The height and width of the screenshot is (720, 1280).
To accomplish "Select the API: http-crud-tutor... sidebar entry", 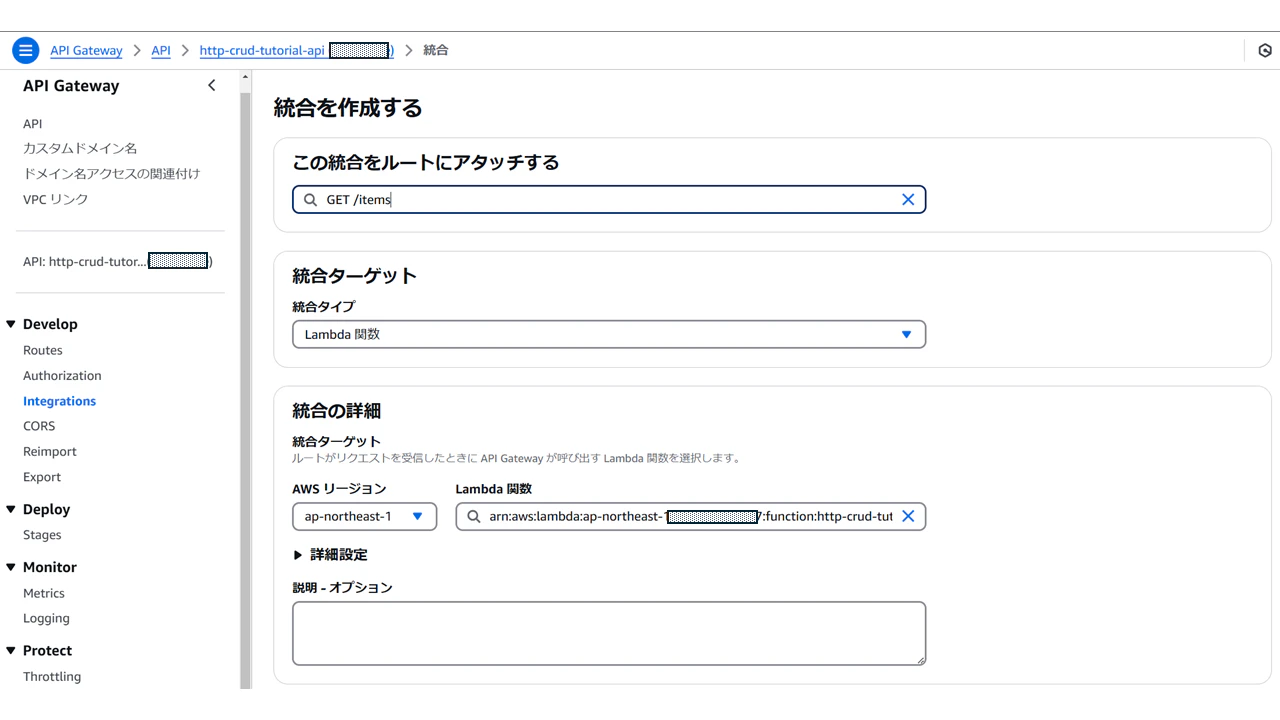I will [x=118, y=261].
